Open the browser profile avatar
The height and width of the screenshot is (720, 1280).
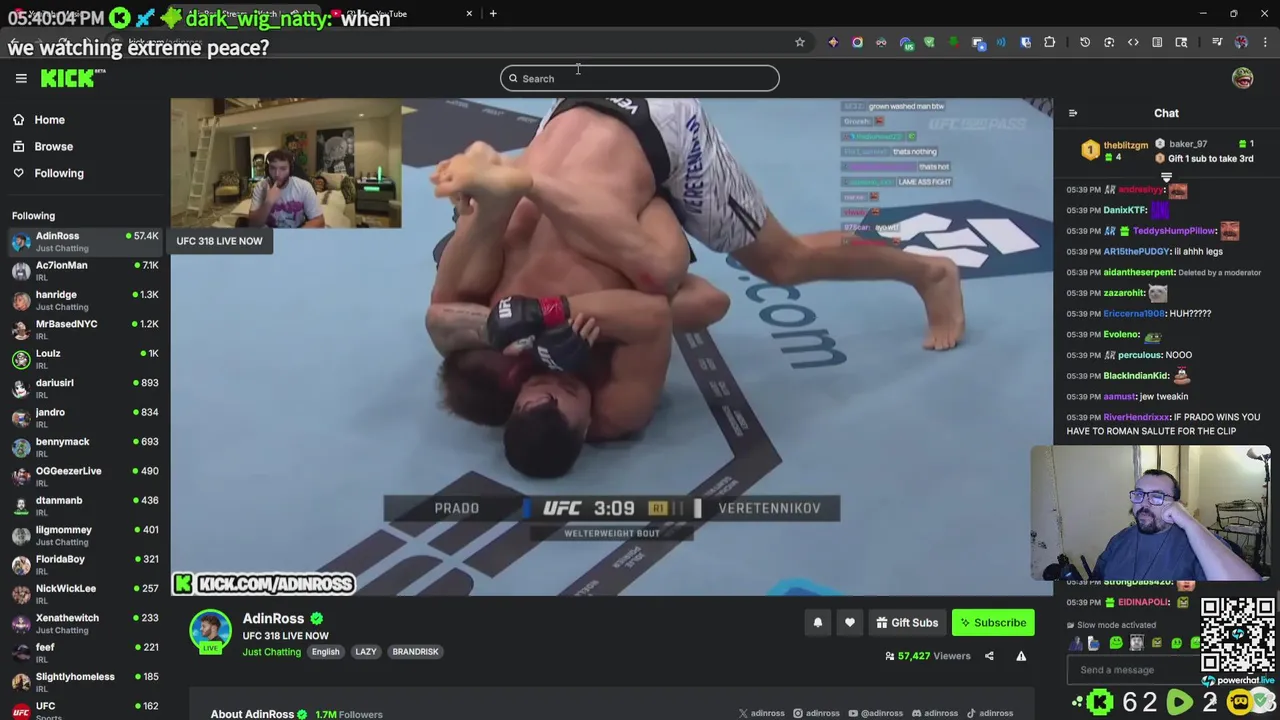[1241, 42]
